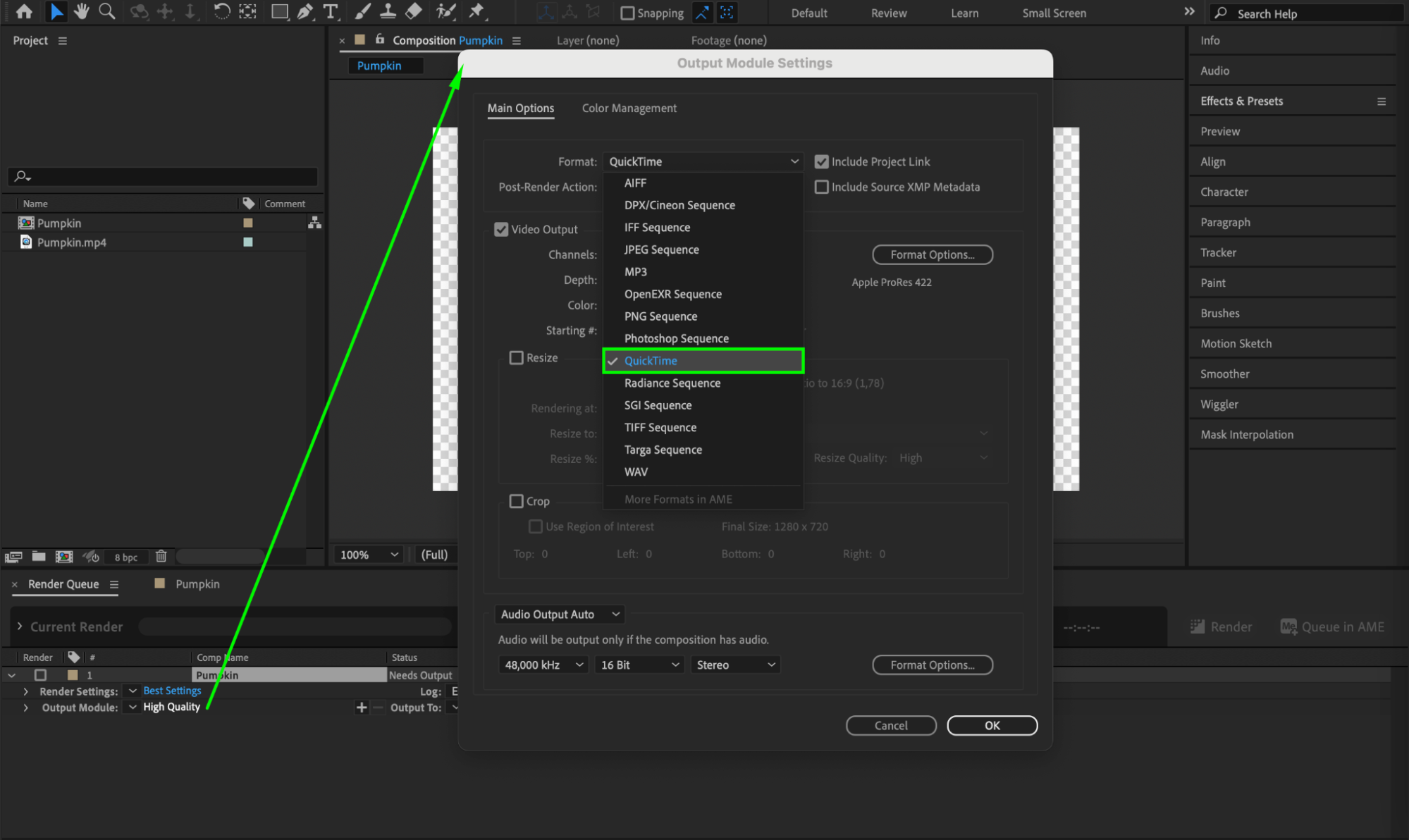The height and width of the screenshot is (840, 1409).
Task: Click the trash delete icon in Project panel
Action: [161, 556]
